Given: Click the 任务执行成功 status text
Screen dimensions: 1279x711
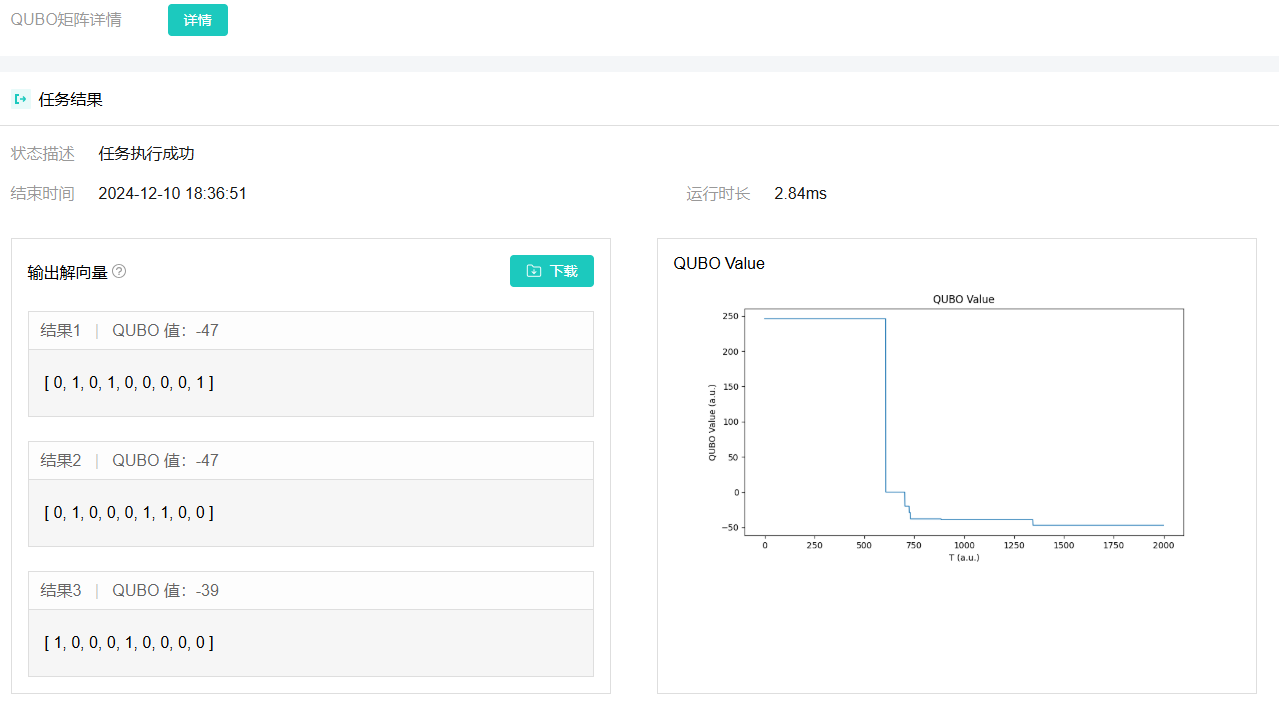Looking at the screenshot, I should [146, 154].
